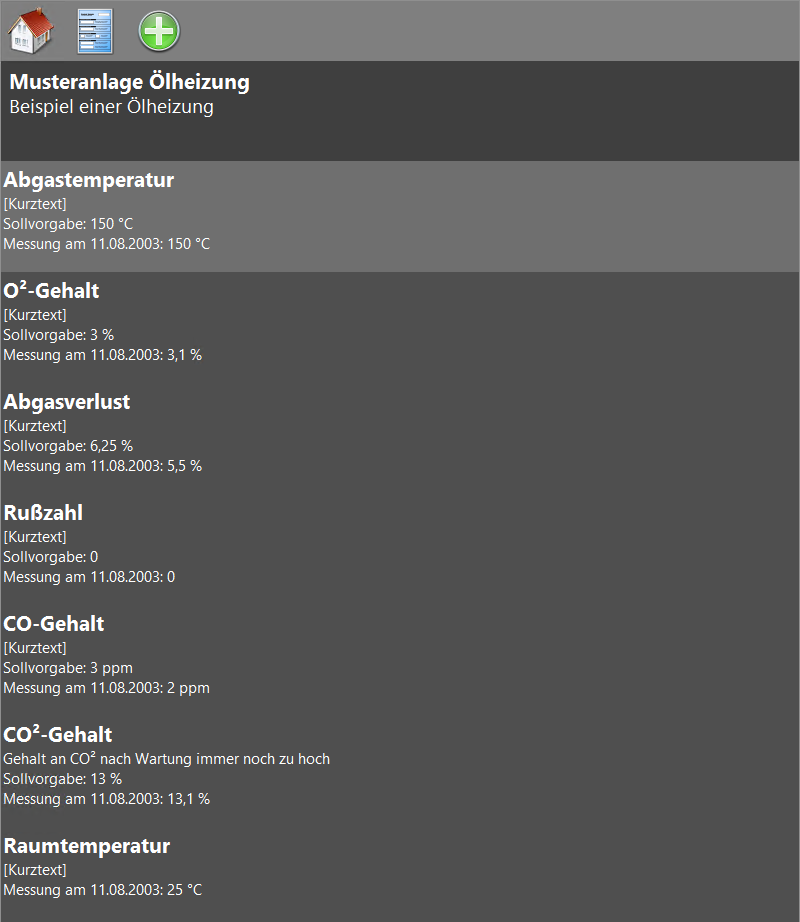Screen dimensions: 800x922
Task: Click the Rußzahl measurement from 11.08.2003
Action: pyautogui.click(x=89, y=577)
